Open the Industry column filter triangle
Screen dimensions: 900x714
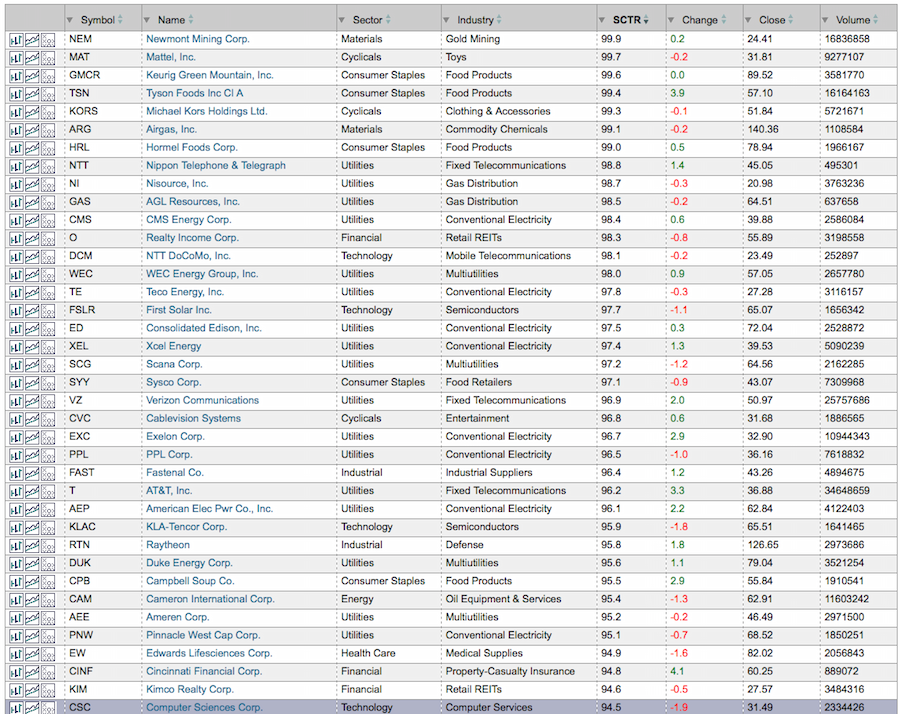[446, 20]
